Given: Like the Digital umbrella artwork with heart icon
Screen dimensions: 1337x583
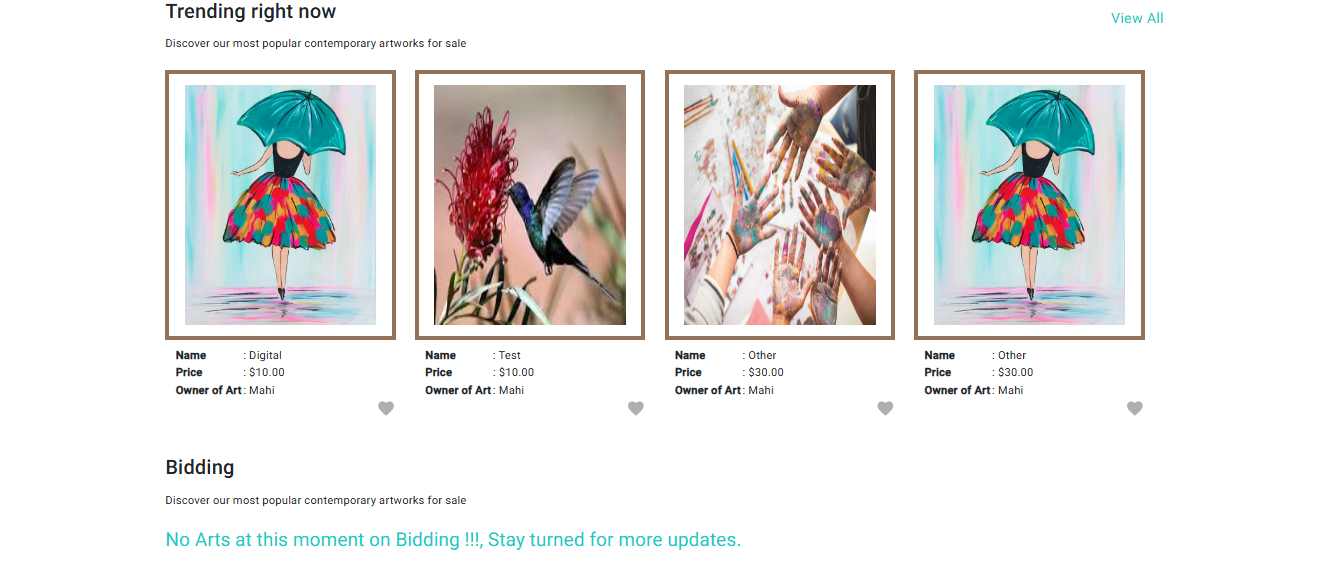Looking at the screenshot, I should coord(386,408).
